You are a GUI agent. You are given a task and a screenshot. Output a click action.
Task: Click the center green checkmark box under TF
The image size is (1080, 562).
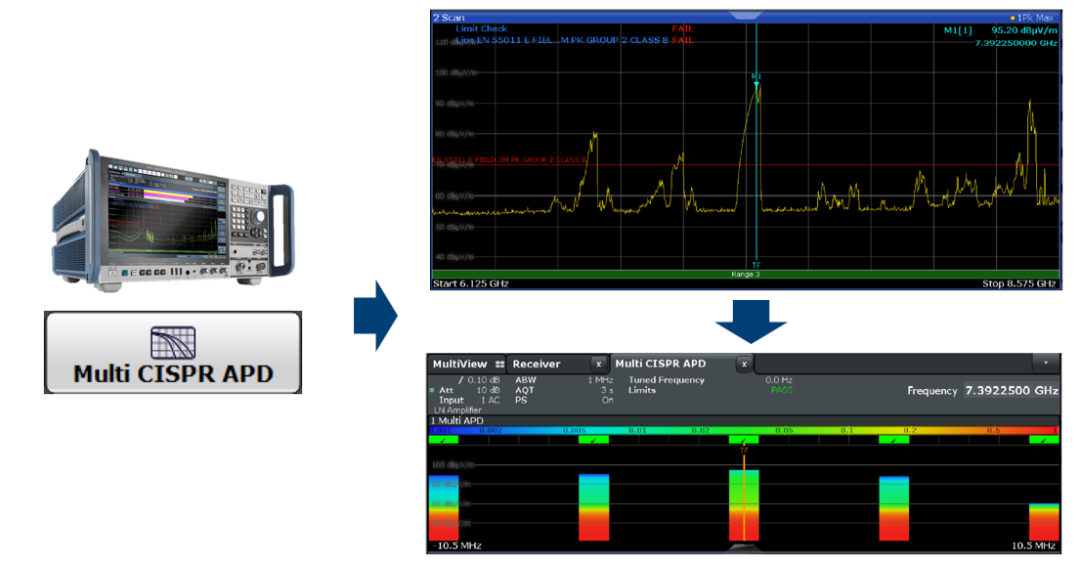coord(744,440)
